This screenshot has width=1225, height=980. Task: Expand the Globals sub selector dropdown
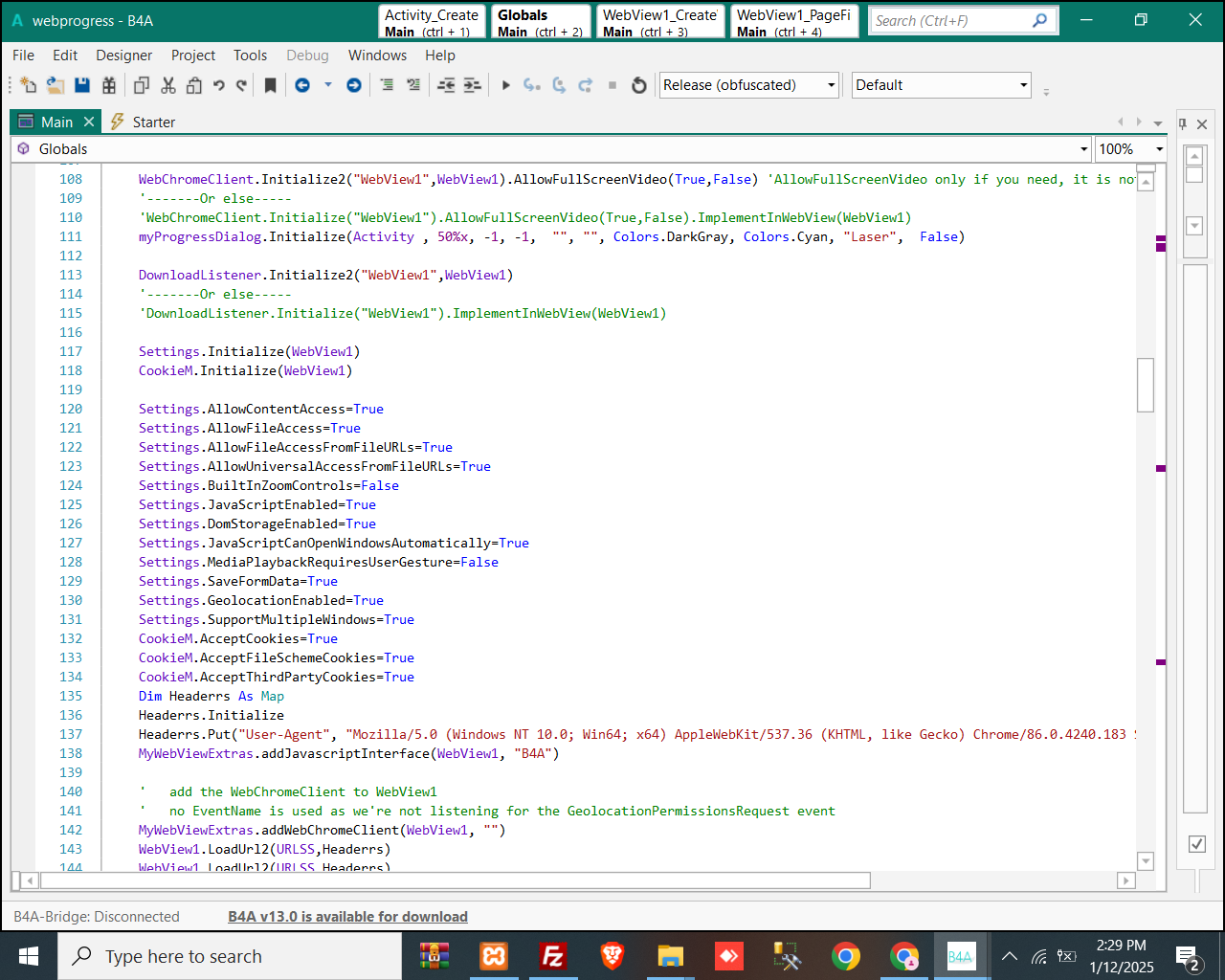pyautogui.click(x=1083, y=149)
